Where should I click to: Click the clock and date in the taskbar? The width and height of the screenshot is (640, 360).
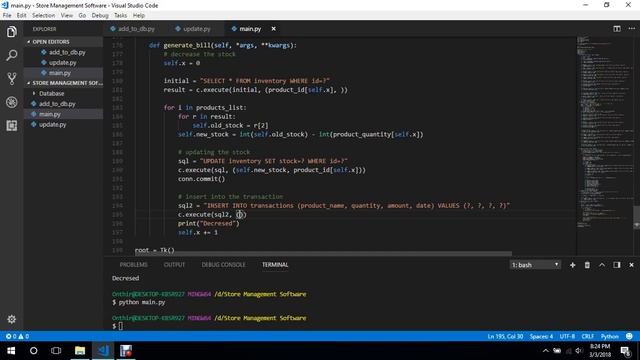[600, 351]
